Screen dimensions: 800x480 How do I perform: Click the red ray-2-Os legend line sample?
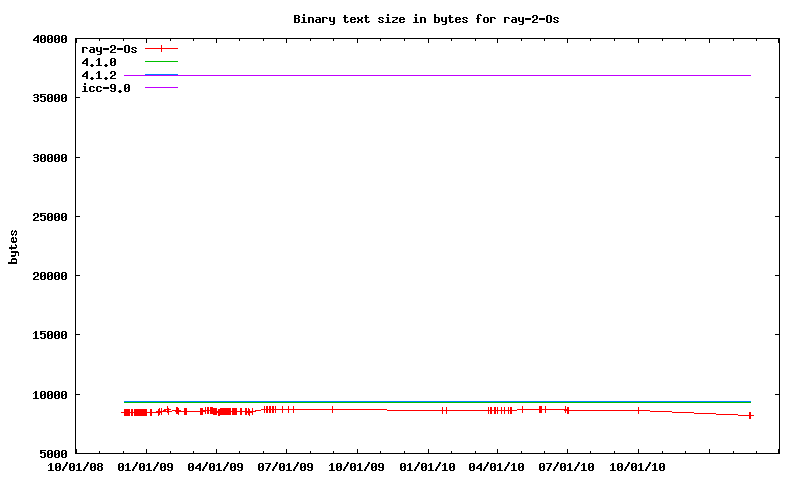(x=161, y=48)
